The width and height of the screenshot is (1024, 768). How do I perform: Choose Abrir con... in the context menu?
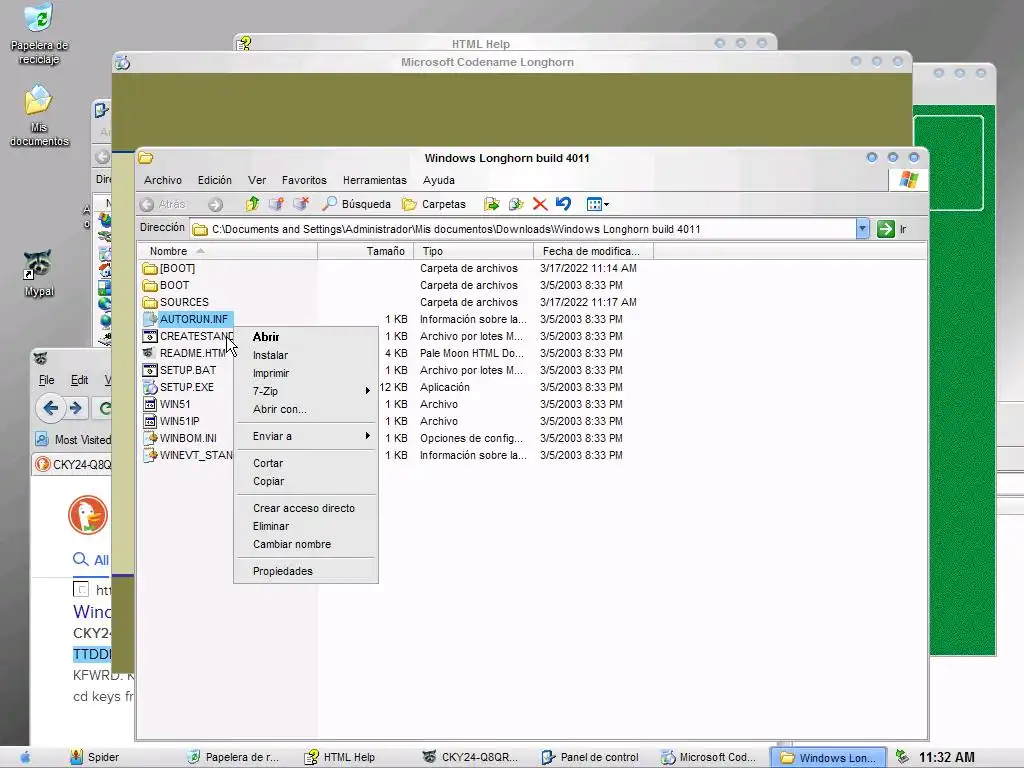click(306, 409)
